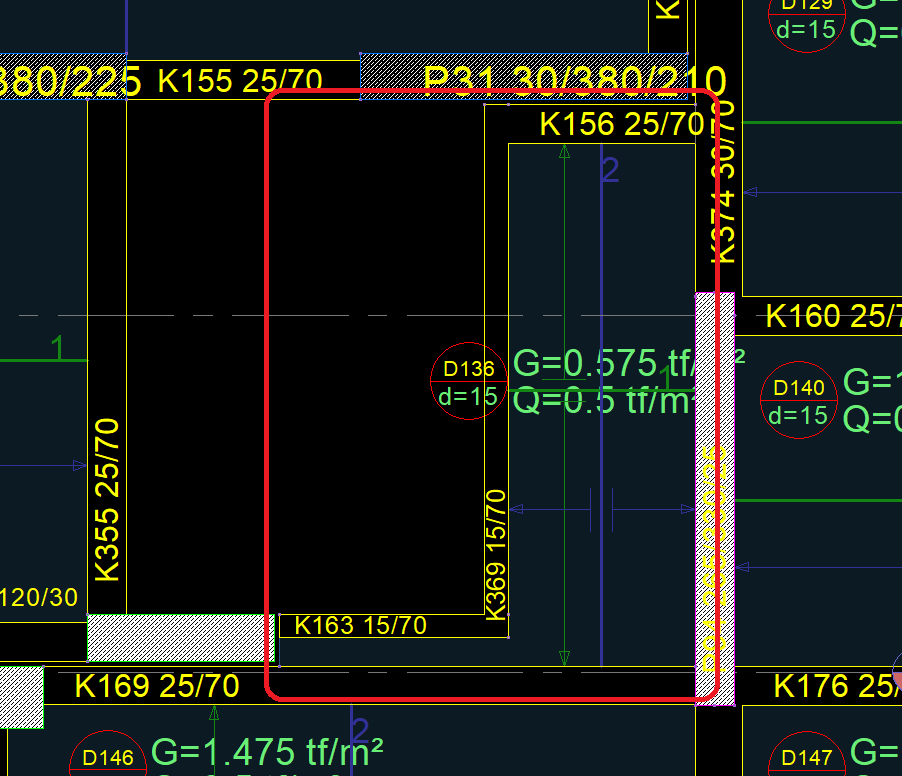Click d=15 under the D129 tag

pos(806,29)
